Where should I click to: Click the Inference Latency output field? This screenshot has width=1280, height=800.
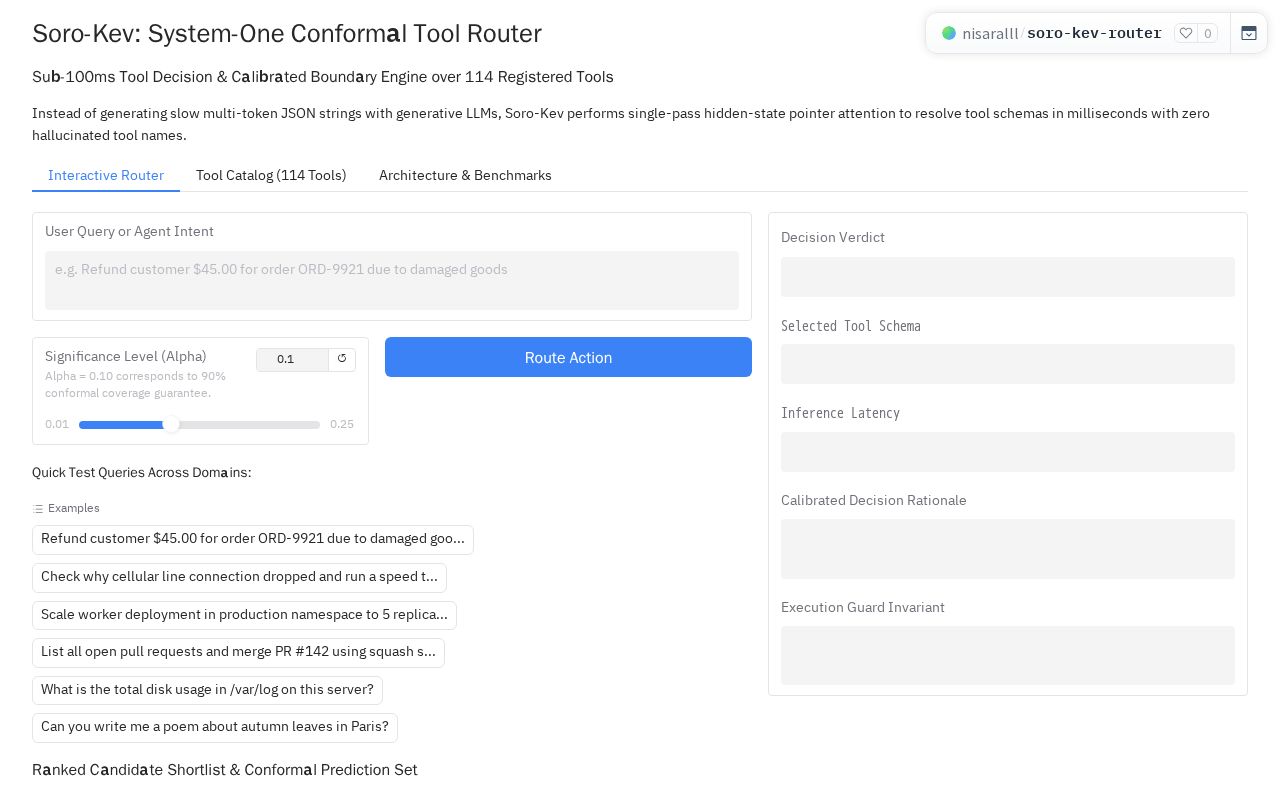pos(1008,452)
